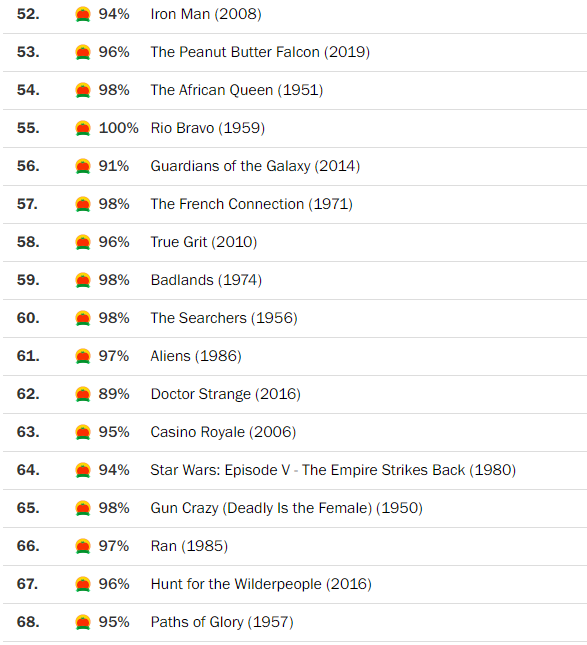Open Gun Crazy (Deadly Is the Female) link
The height and width of the screenshot is (645, 587).
click(x=286, y=508)
